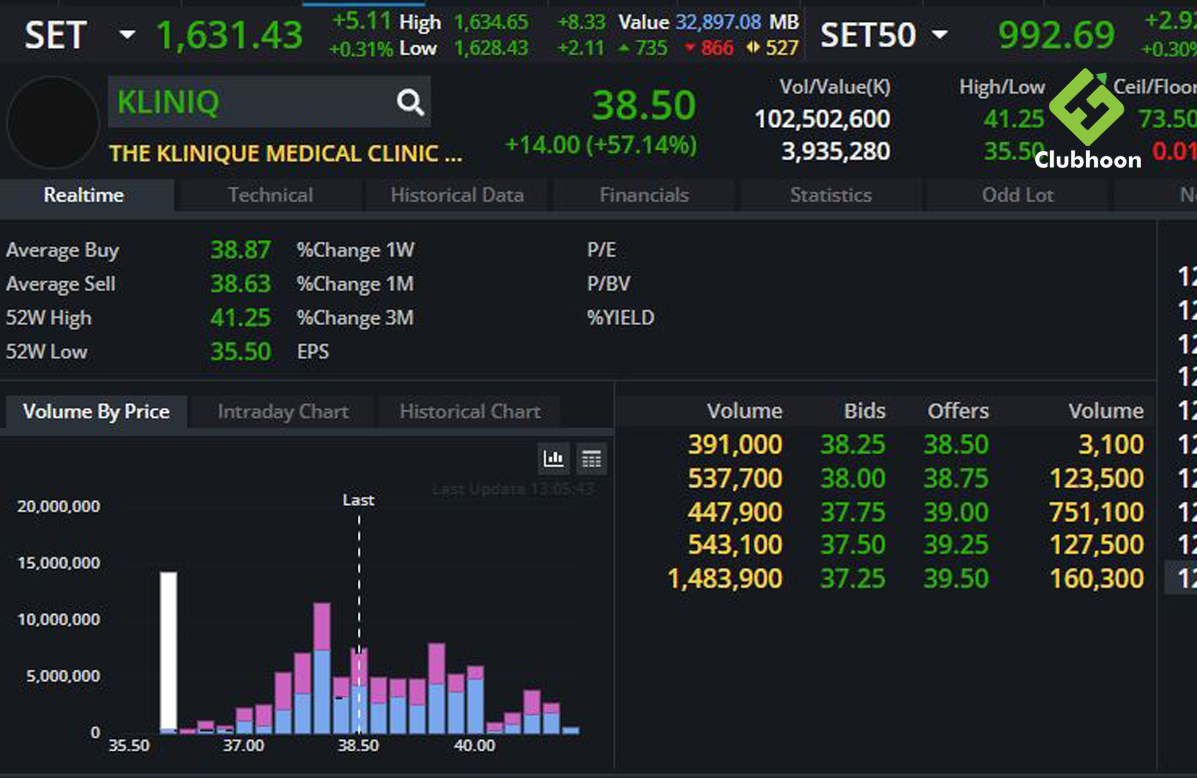Click the offer price 39.00
1197x778 pixels.
pos(956,512)
